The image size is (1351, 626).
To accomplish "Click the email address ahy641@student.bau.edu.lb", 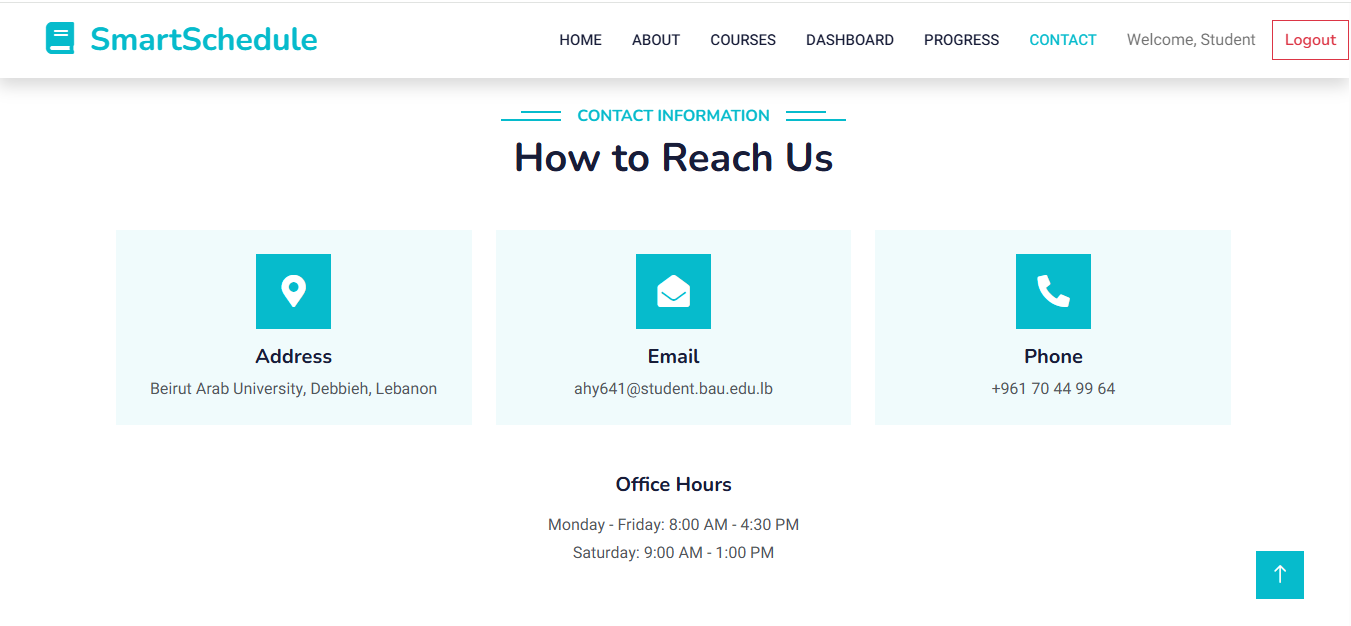I will click(673, 389).
